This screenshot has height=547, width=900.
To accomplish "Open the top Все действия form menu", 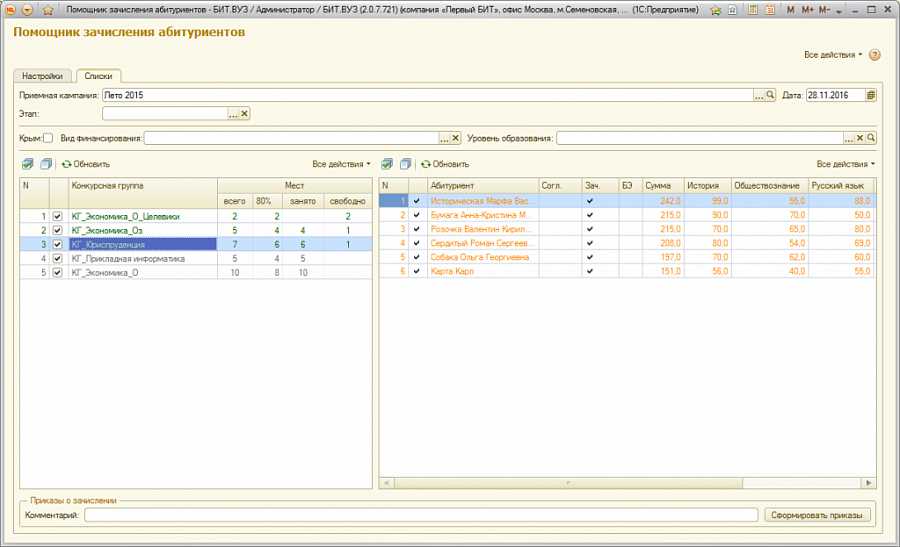I will [x=833, y=55].
